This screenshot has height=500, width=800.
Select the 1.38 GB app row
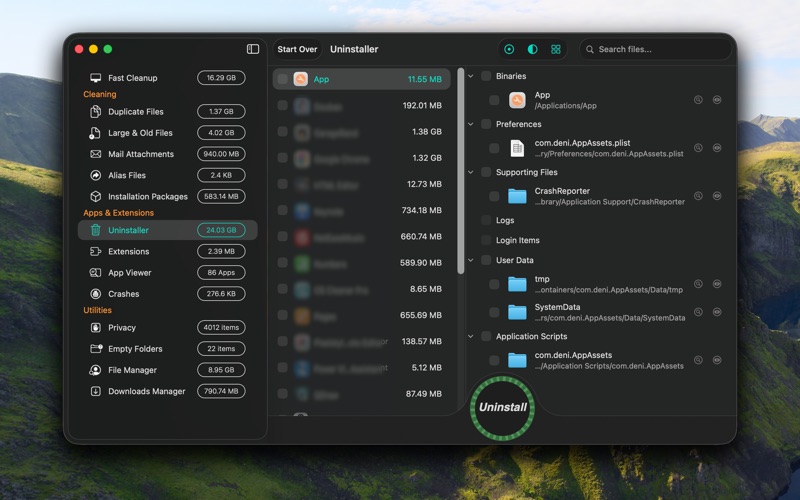click(362, 132)
